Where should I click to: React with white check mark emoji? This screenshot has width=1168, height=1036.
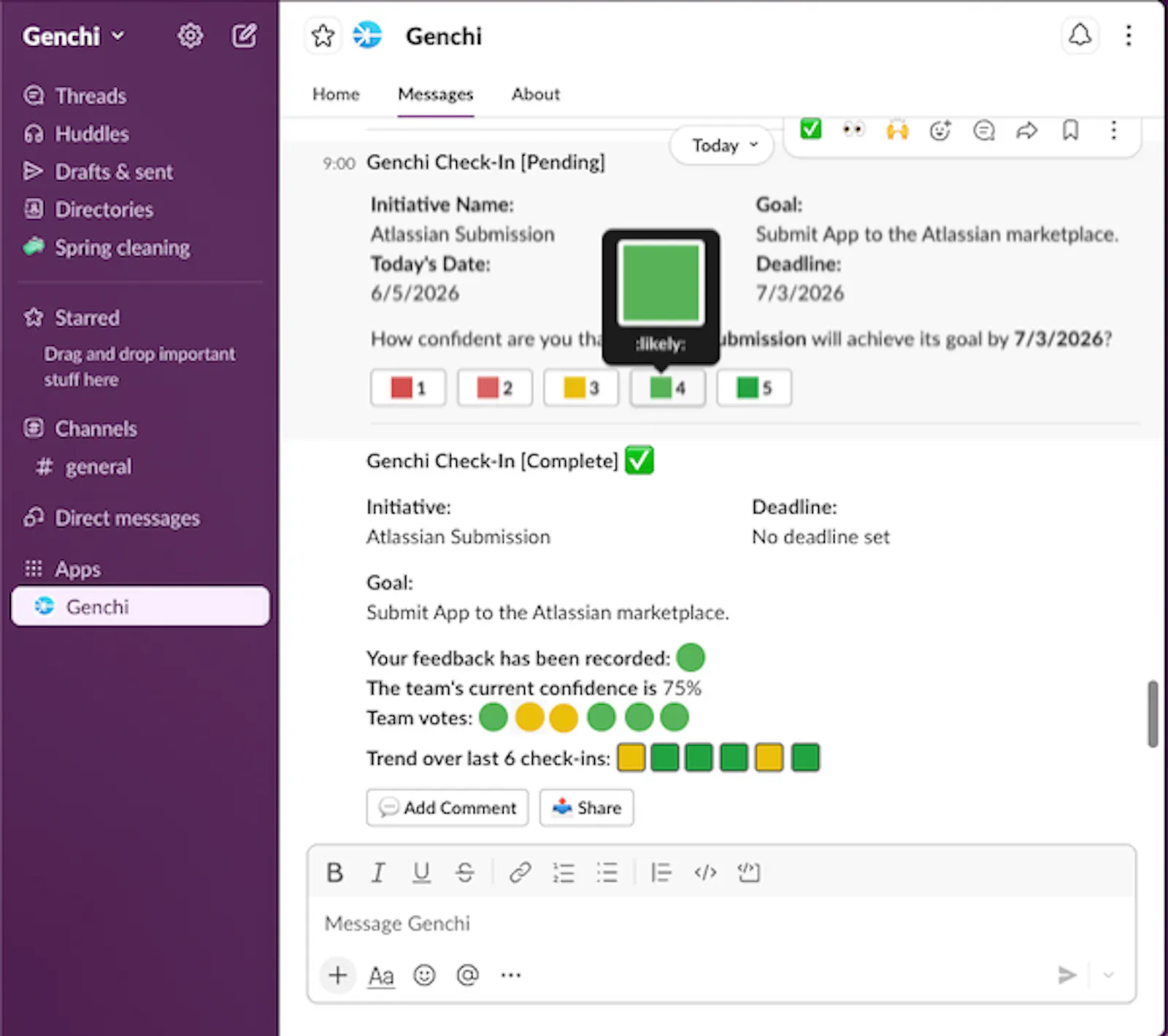pos(810,129)
